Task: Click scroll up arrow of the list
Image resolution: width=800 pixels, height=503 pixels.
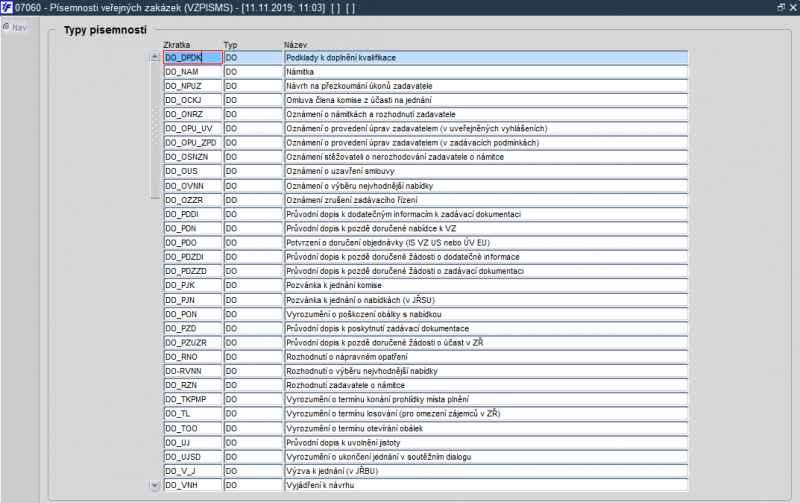Action: point(155,57)
